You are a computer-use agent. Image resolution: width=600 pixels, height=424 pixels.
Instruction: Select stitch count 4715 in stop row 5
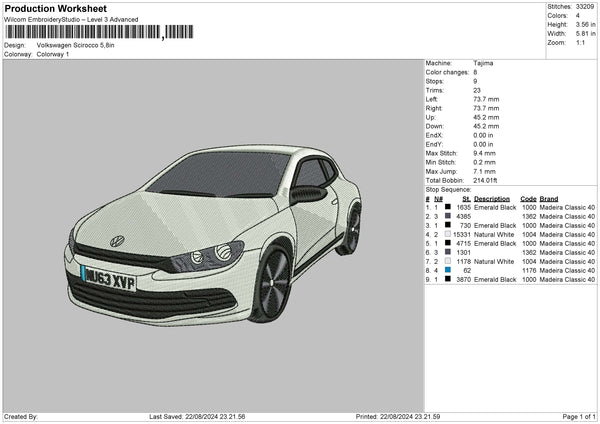pyautogui.click(x=463, y=243)
